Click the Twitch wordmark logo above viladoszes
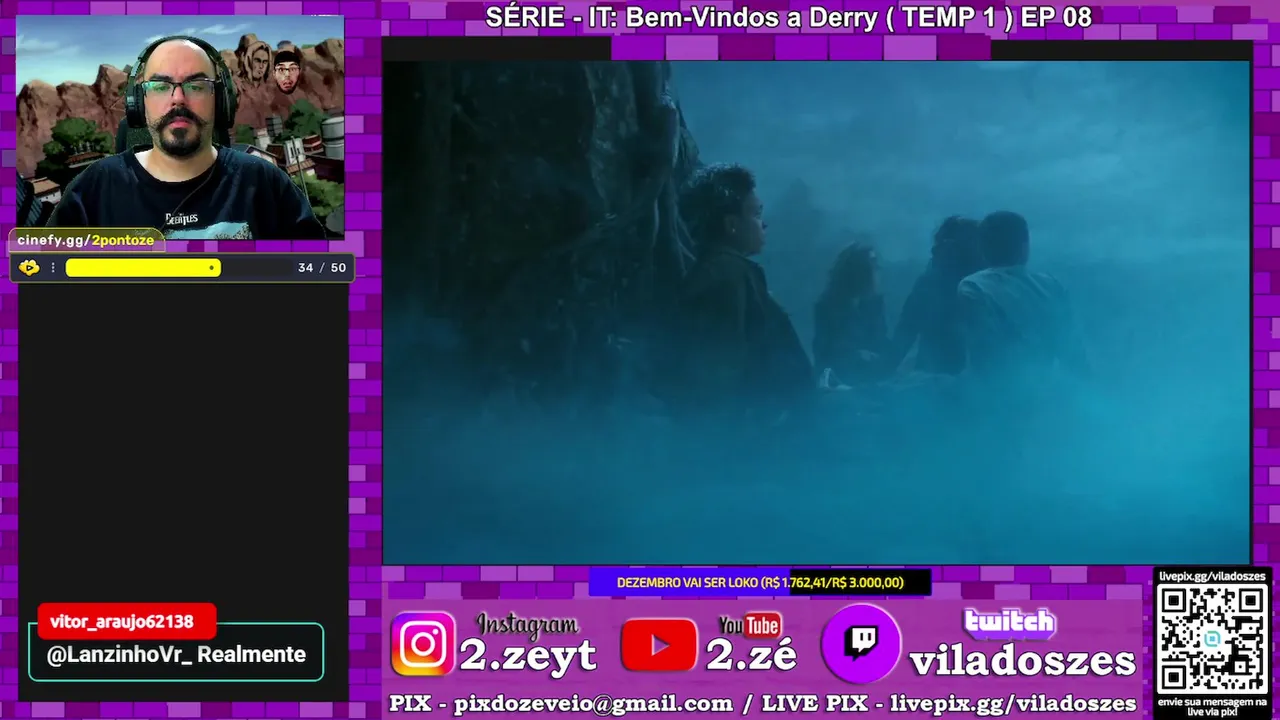 point(1009,622)
